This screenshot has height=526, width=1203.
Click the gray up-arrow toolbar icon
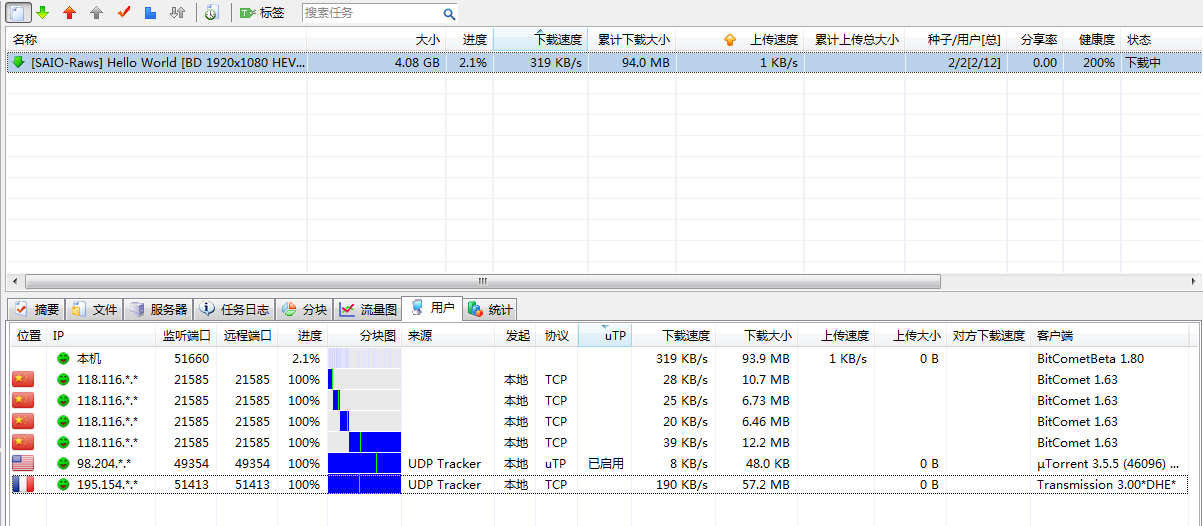(96, 13)
